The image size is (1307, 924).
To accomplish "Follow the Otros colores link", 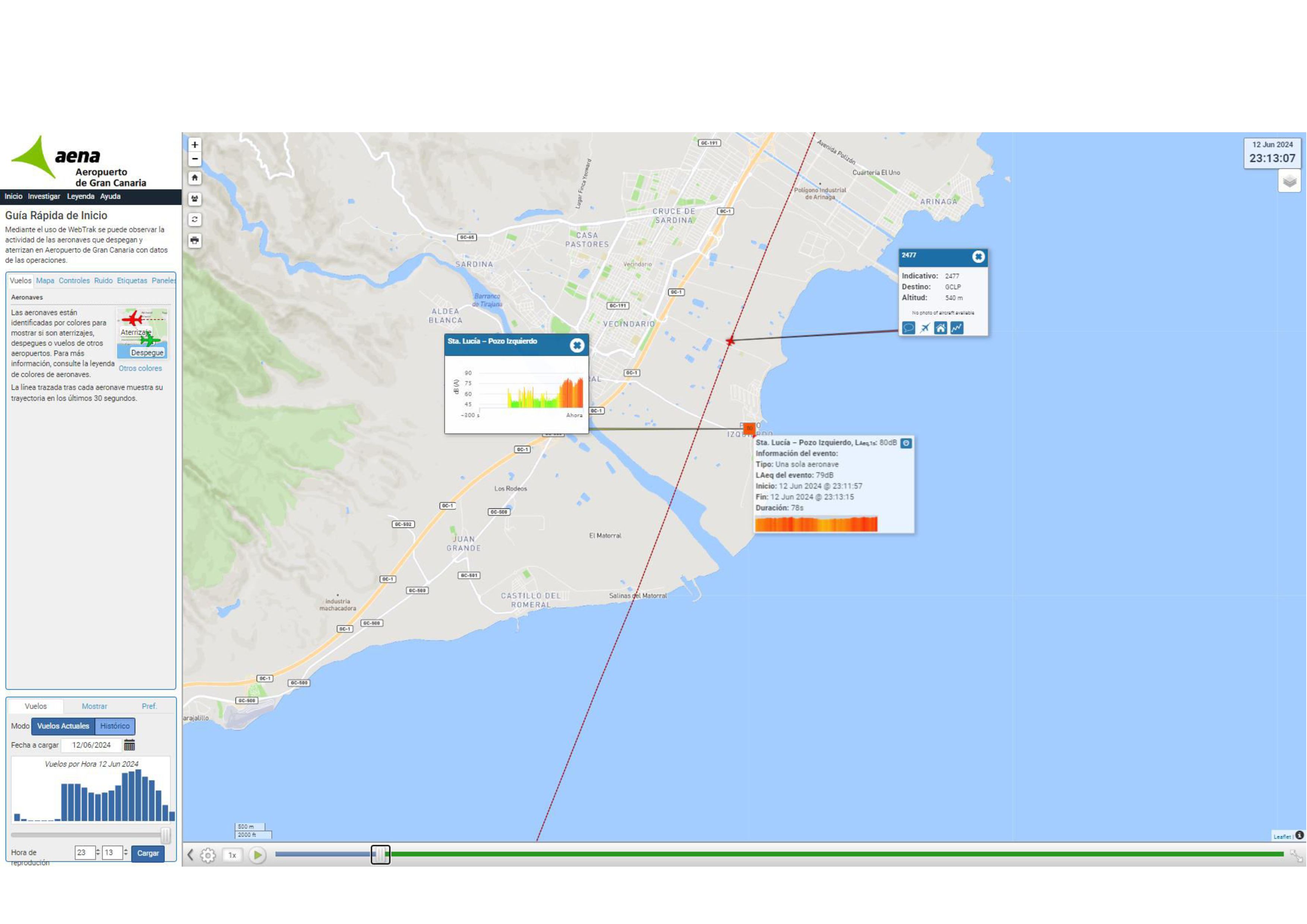I will pyautogui.click(x=140, y=368).
